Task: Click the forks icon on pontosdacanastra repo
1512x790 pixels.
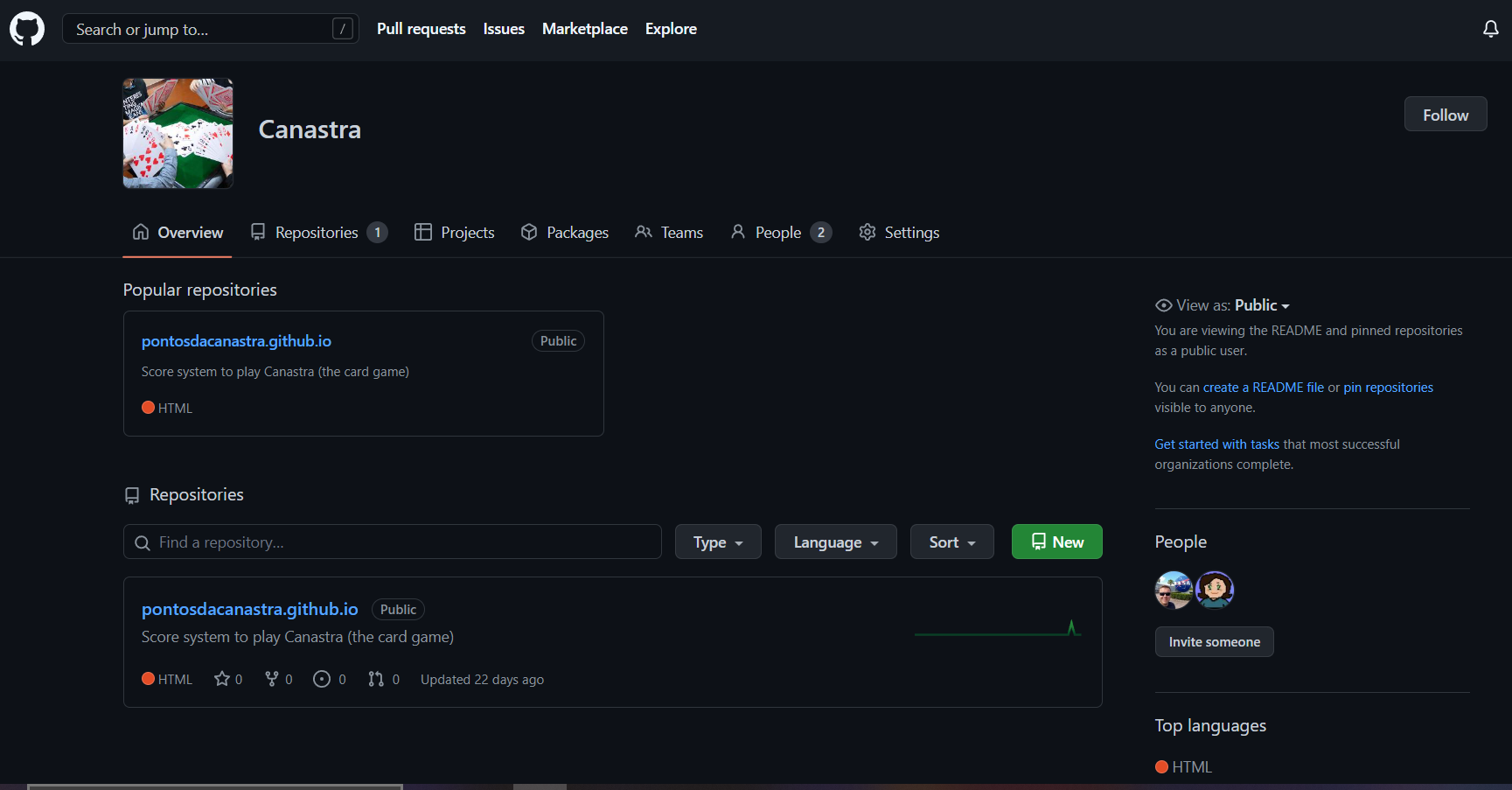Action: click(272, 679)
